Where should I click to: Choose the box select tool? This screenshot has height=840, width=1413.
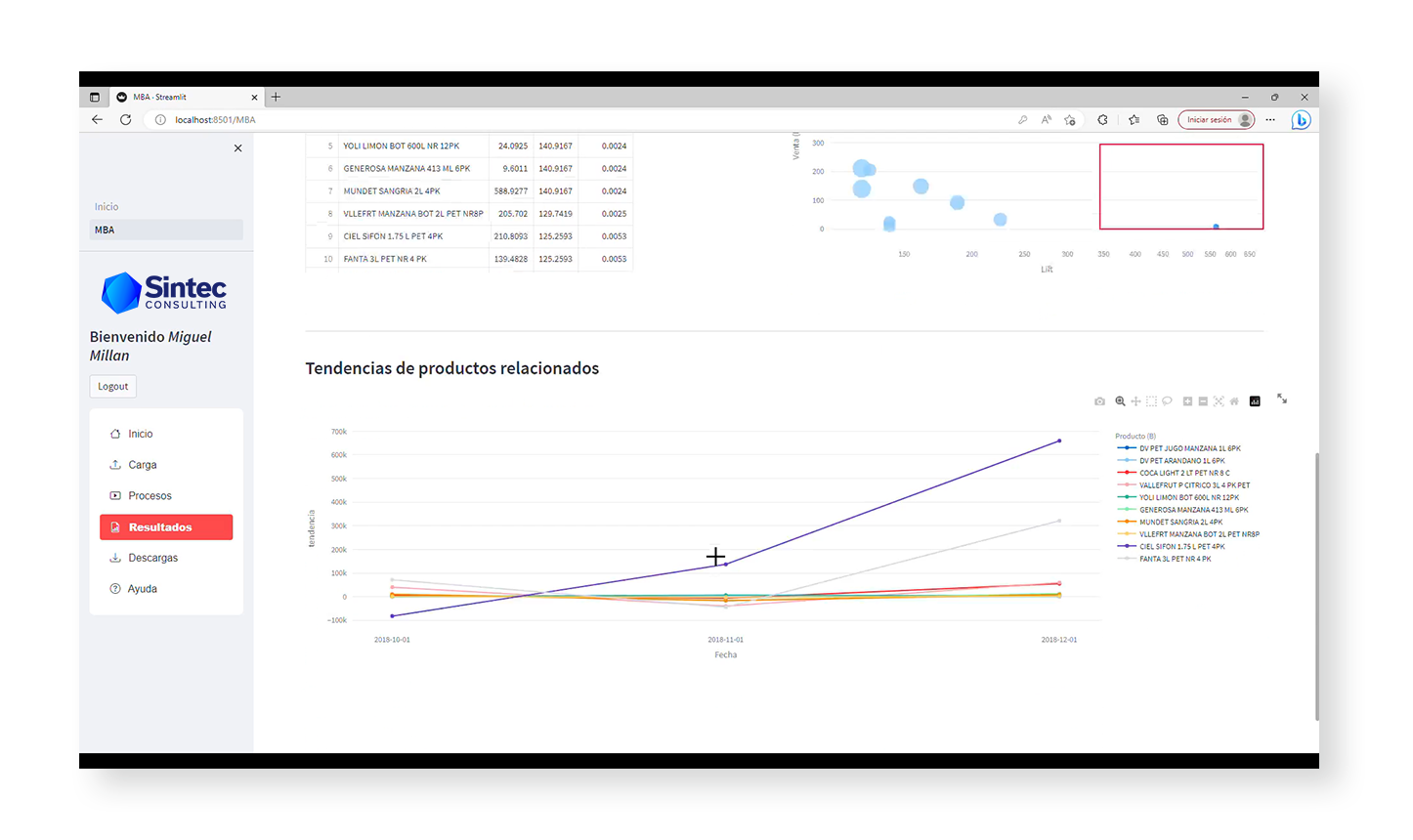tap(1151, 401)
